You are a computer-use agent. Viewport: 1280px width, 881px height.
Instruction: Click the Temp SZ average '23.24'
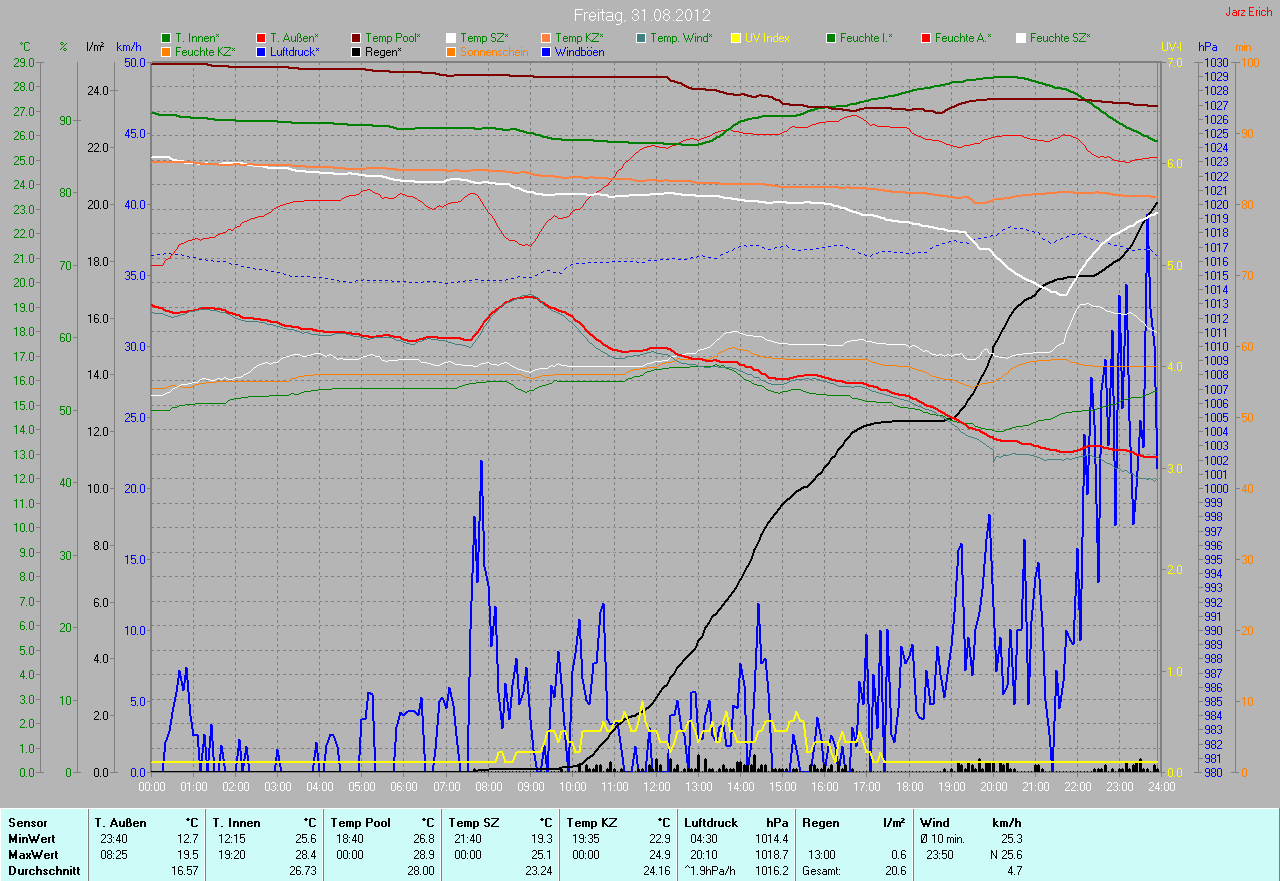point(538,871)
